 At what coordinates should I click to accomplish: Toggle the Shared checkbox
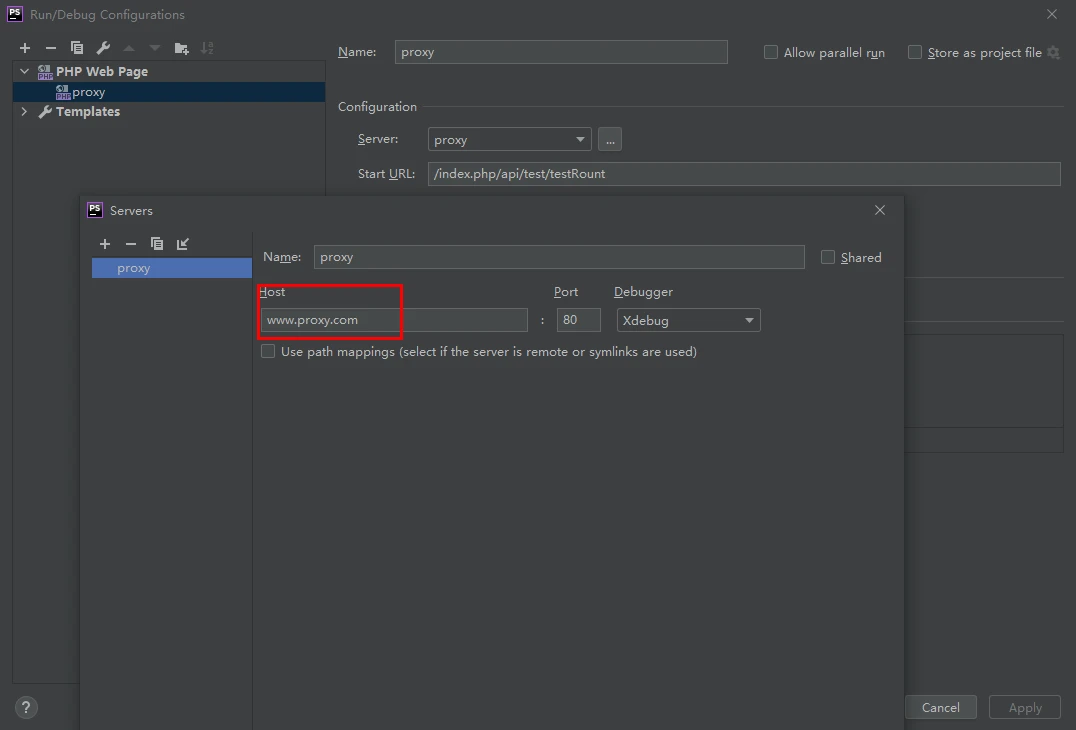click(x=828, y=257)
